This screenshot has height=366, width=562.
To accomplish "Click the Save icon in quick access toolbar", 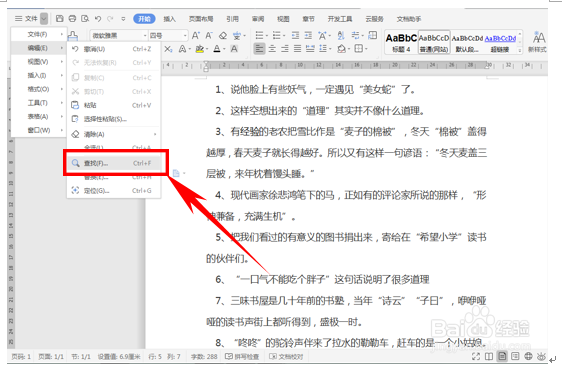I will click(59, 19).
